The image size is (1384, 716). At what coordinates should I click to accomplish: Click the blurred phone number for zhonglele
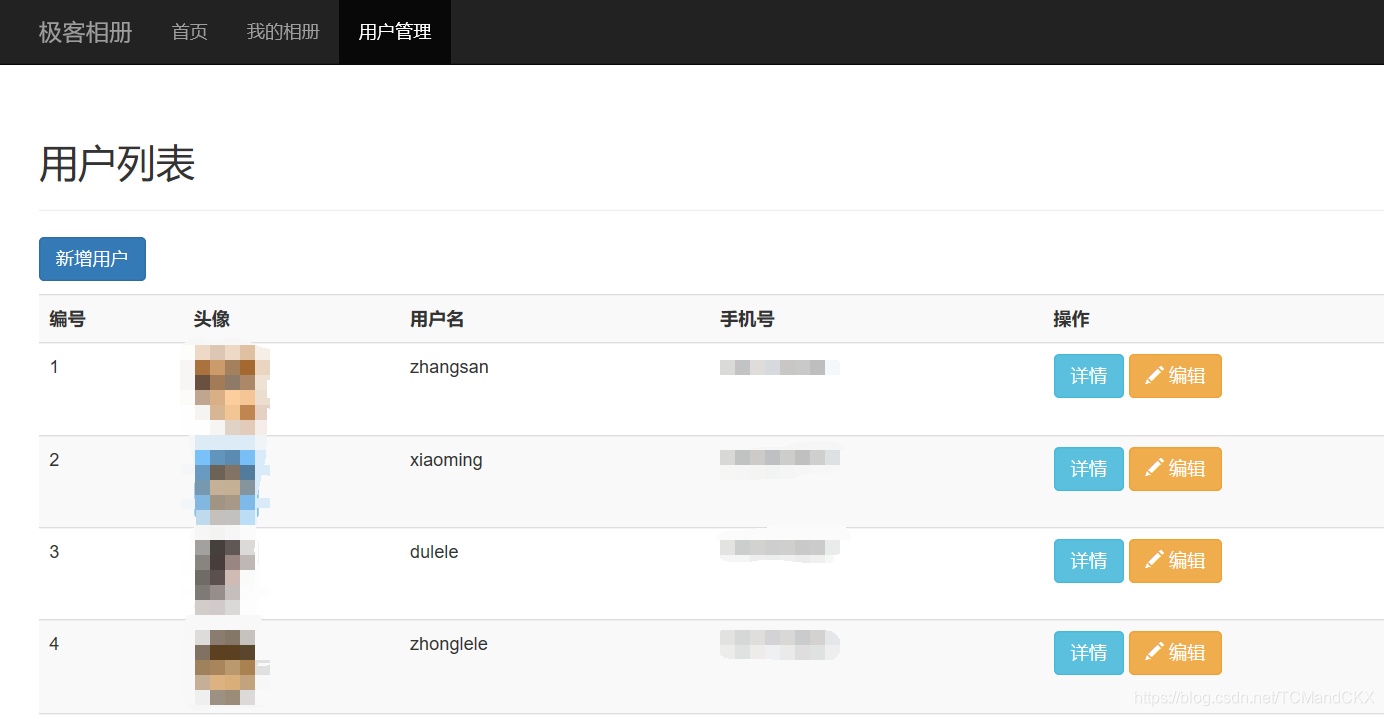click(779, 645)
